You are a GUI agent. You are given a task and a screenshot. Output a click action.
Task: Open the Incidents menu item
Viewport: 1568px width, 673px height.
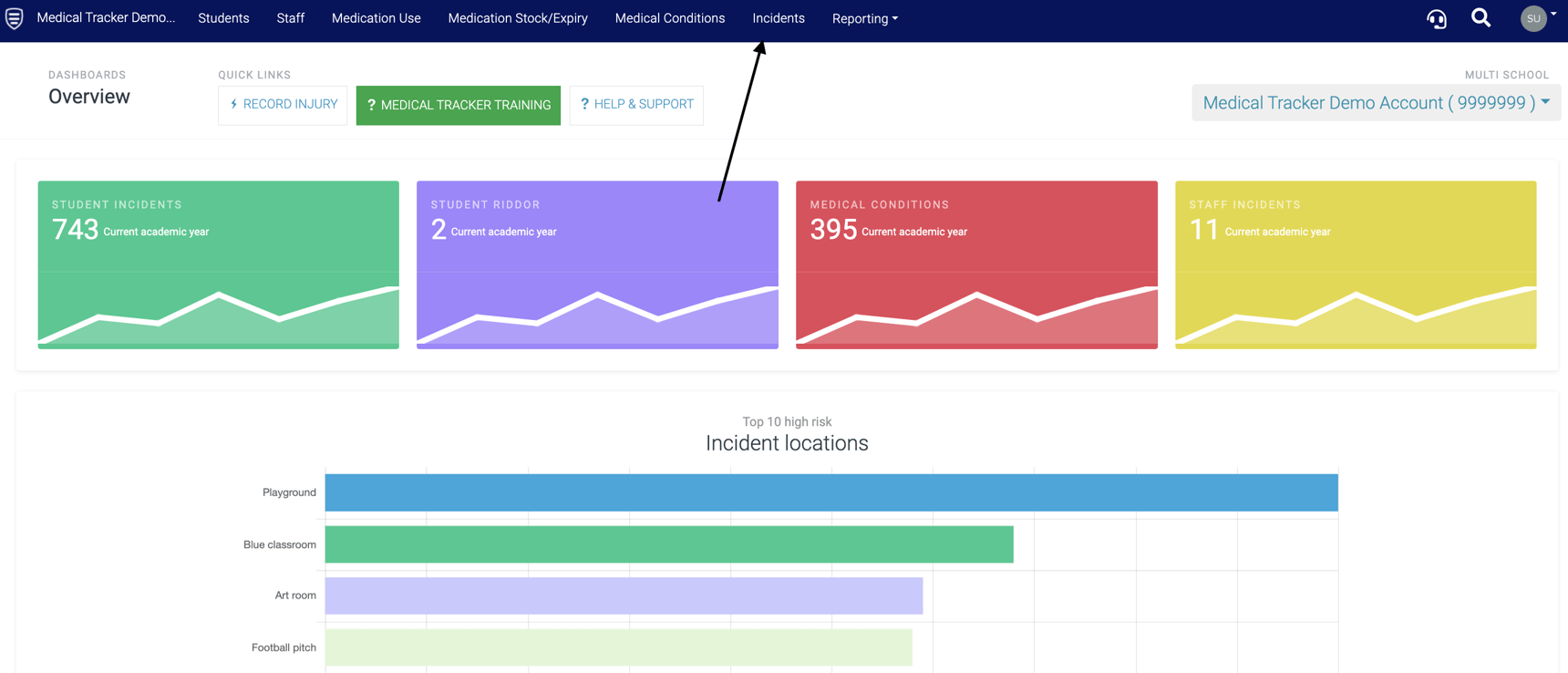tap(779, 18)
